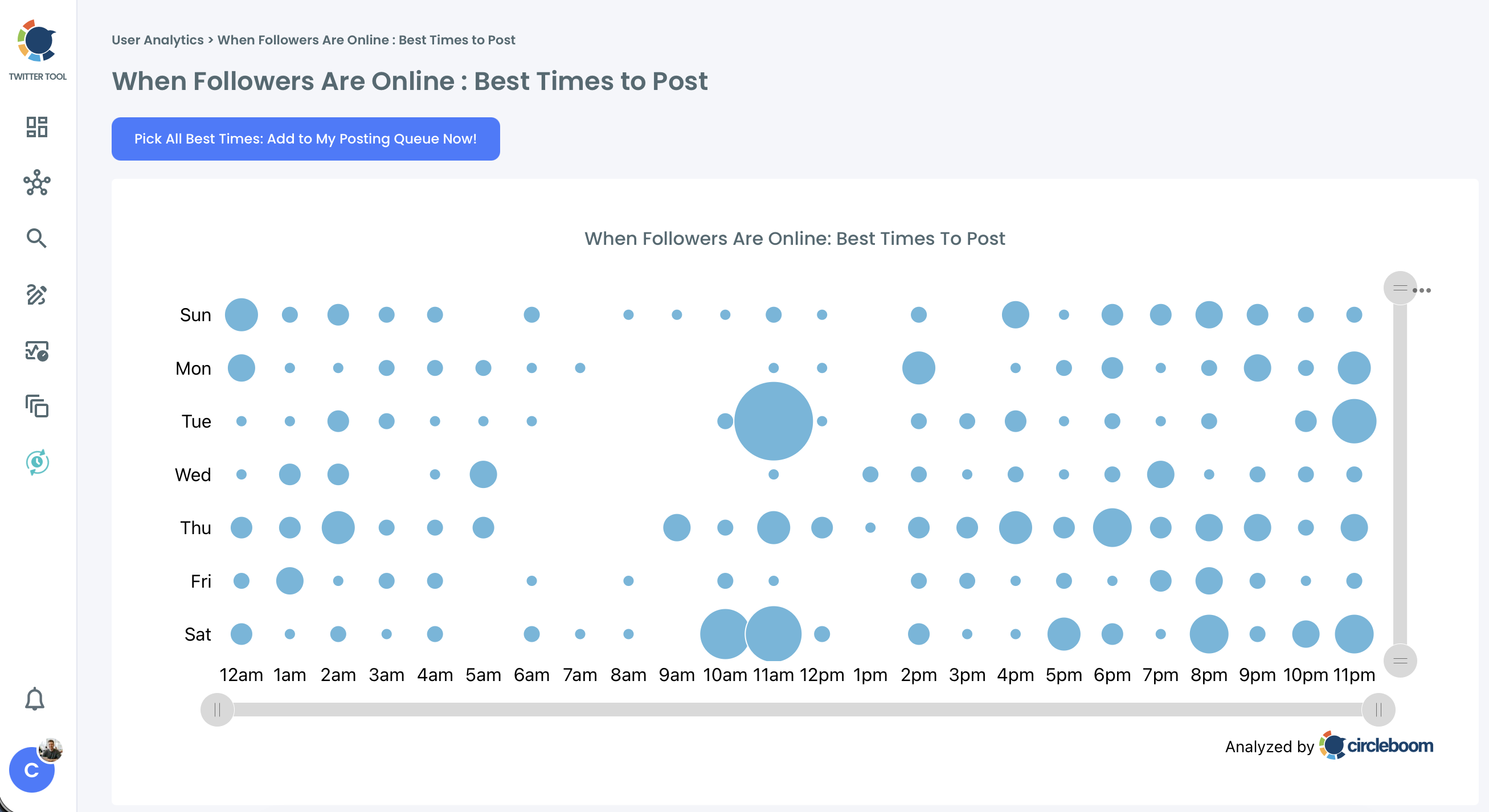Click top handle of vertical day slider
Screen dimensions: 1489x812
(1400, 288)
